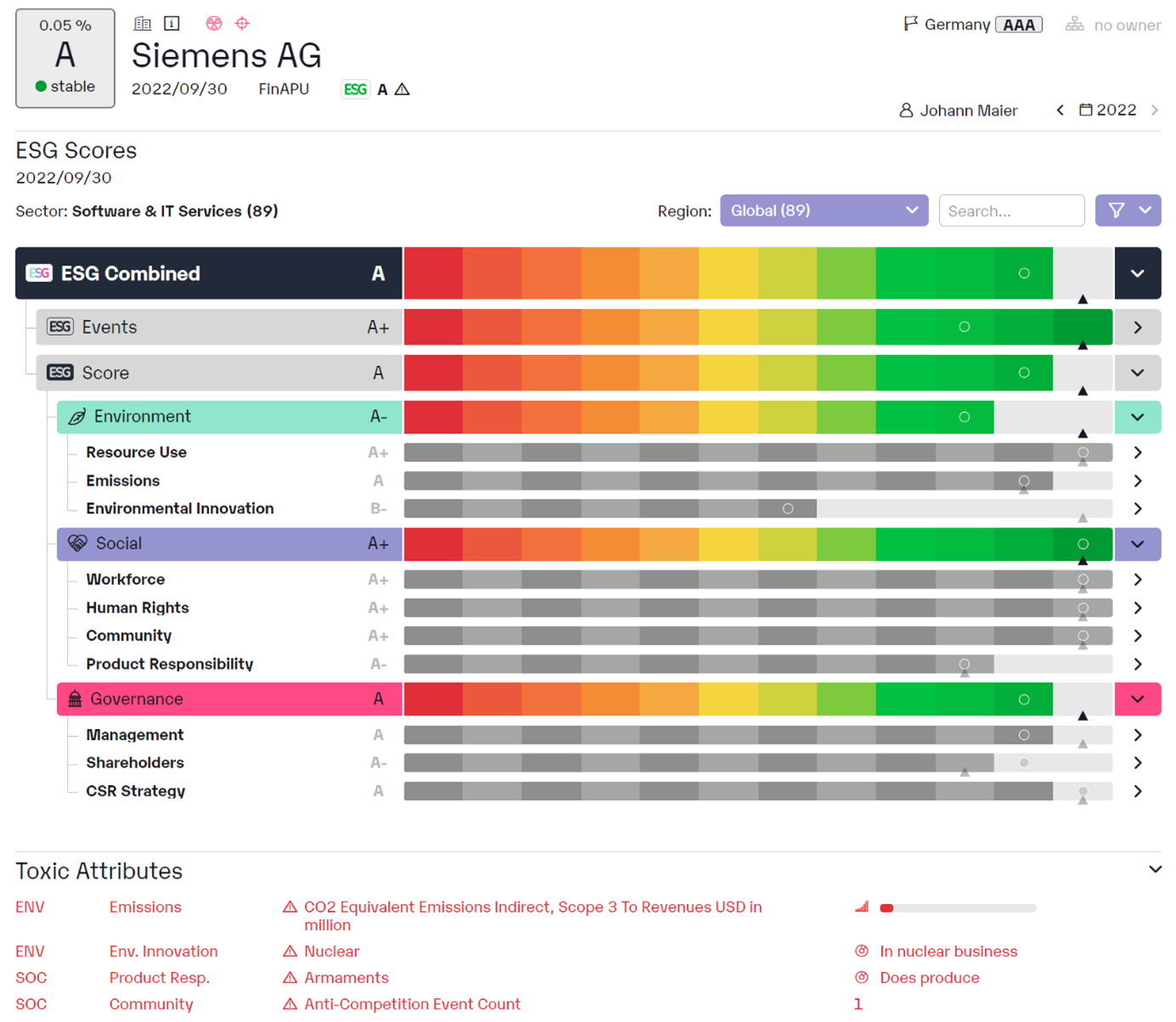Go to next year arrow
The height and width of the screenshot is (1022, 1176).
coord(1155,110)
